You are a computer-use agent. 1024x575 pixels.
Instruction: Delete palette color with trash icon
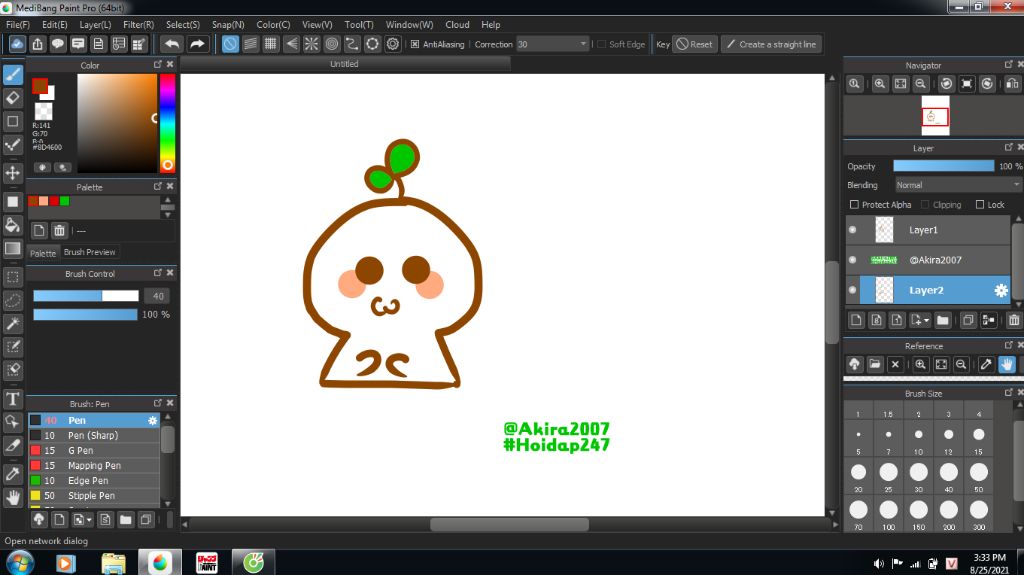59,231
